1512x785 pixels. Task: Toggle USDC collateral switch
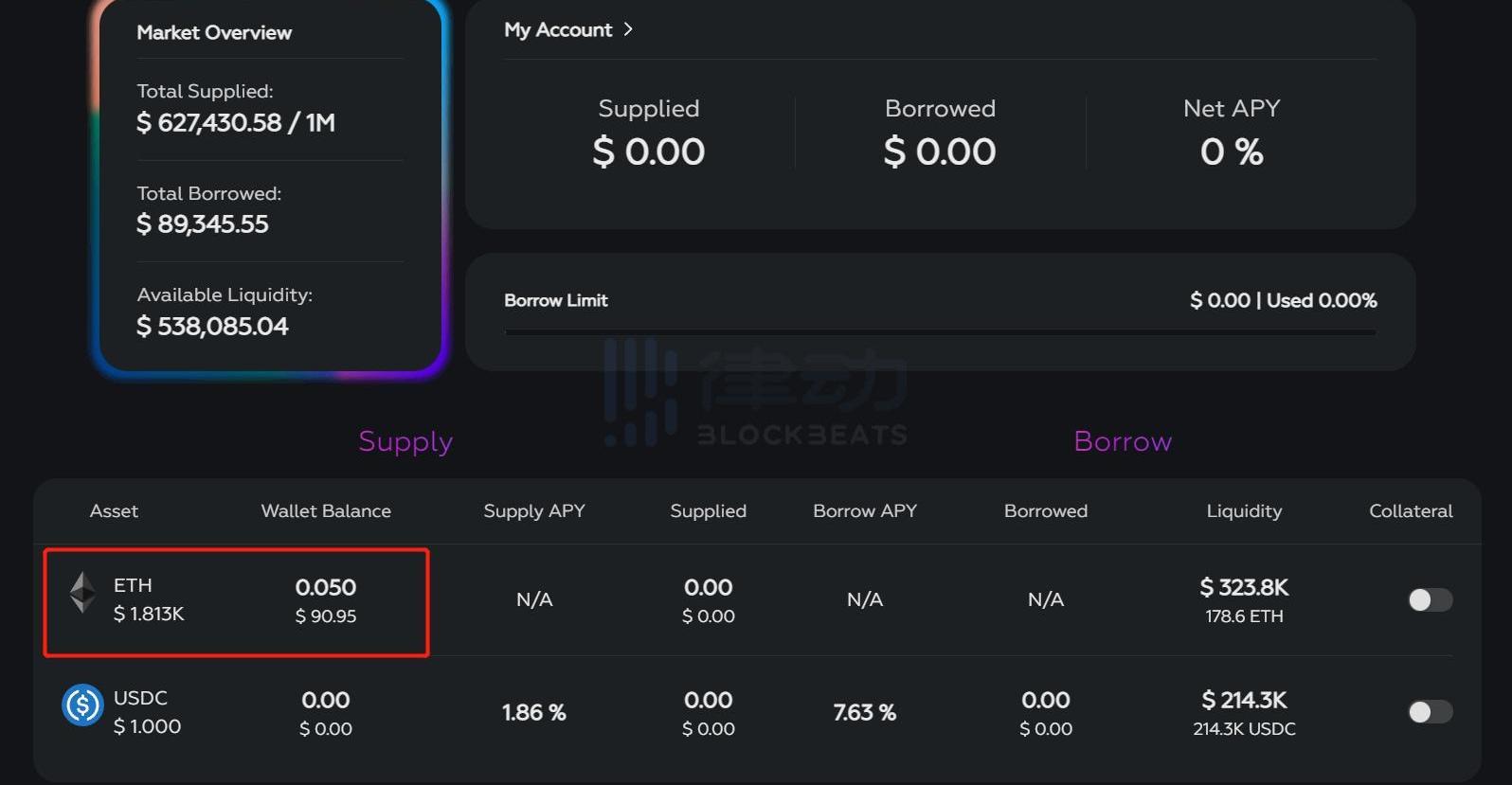(x=1430, y=711)
